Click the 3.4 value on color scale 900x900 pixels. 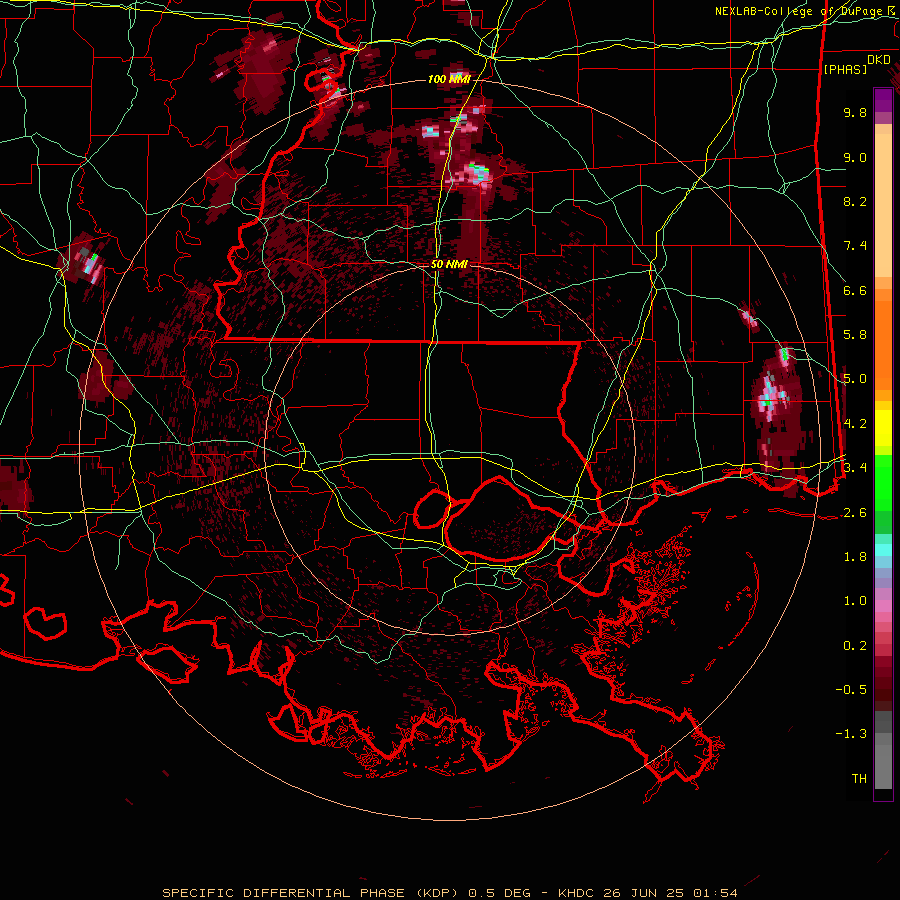coord(855,468)
